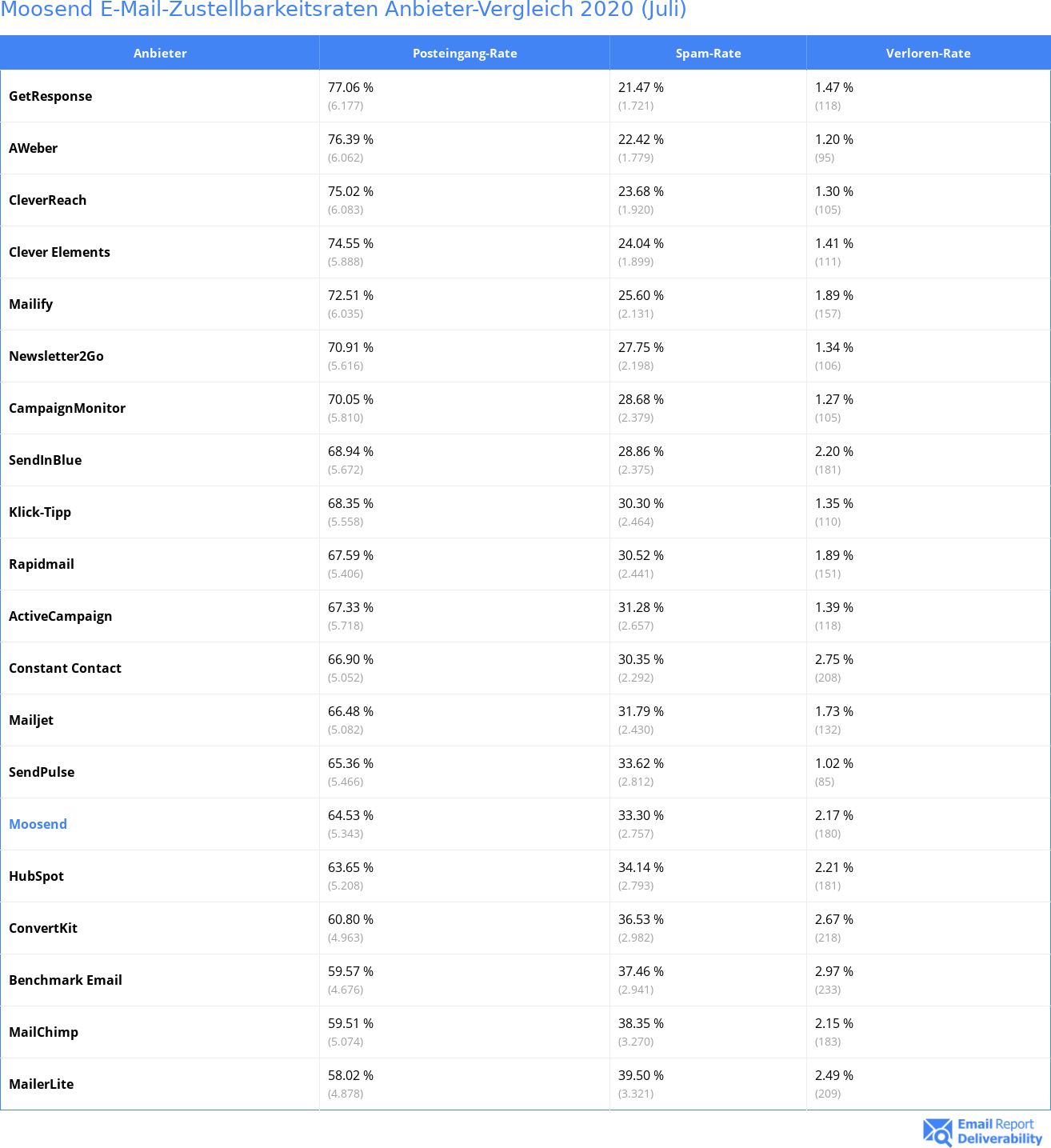
Task: Click the page title heading link
Action: click(343, 10)
